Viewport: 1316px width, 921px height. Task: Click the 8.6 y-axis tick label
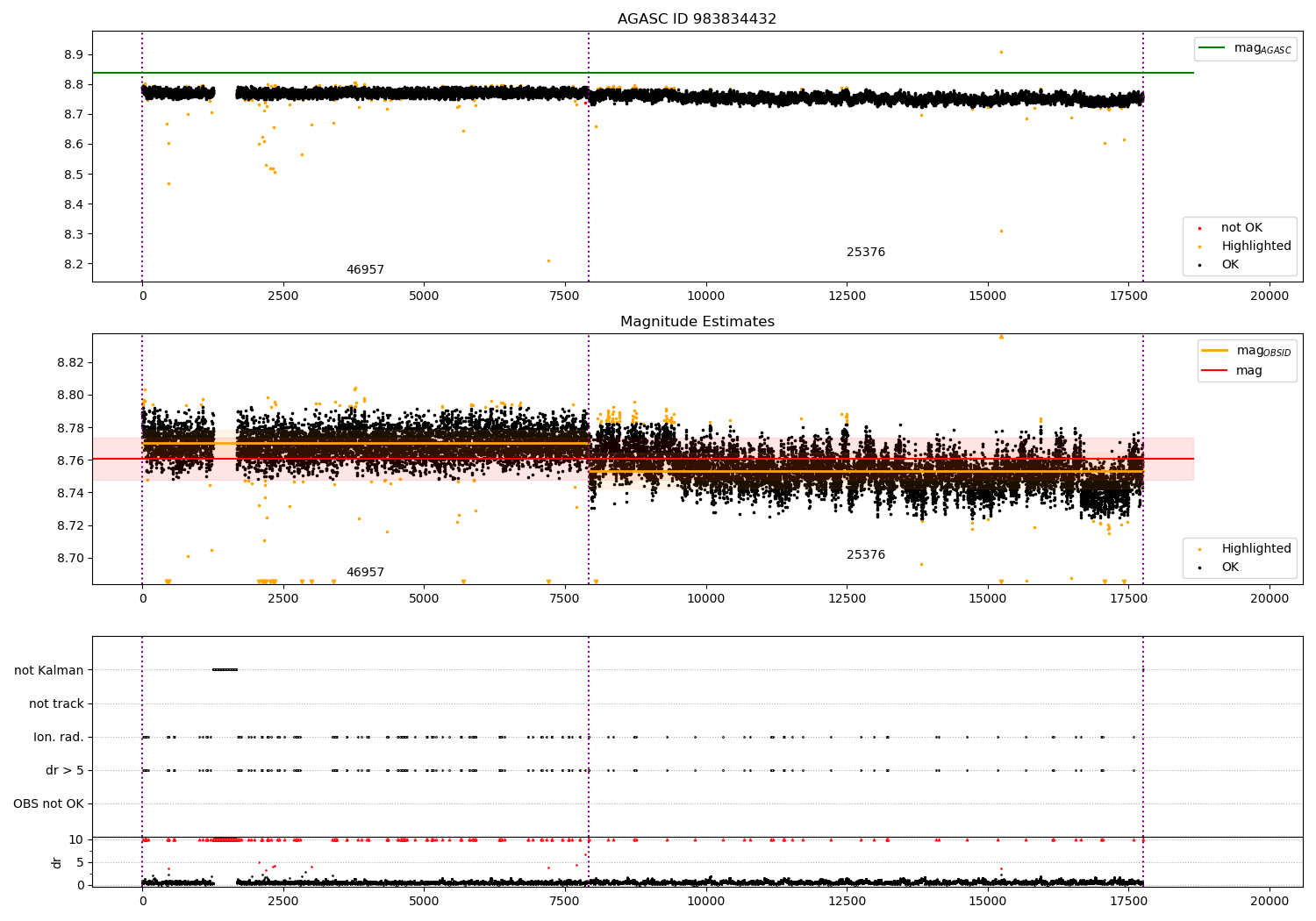click(x=74, y=144)
